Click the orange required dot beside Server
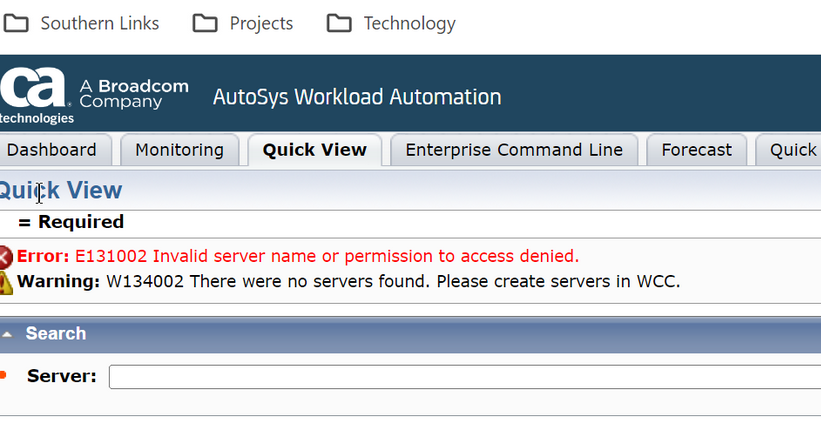821x432 pixels. 3,376
